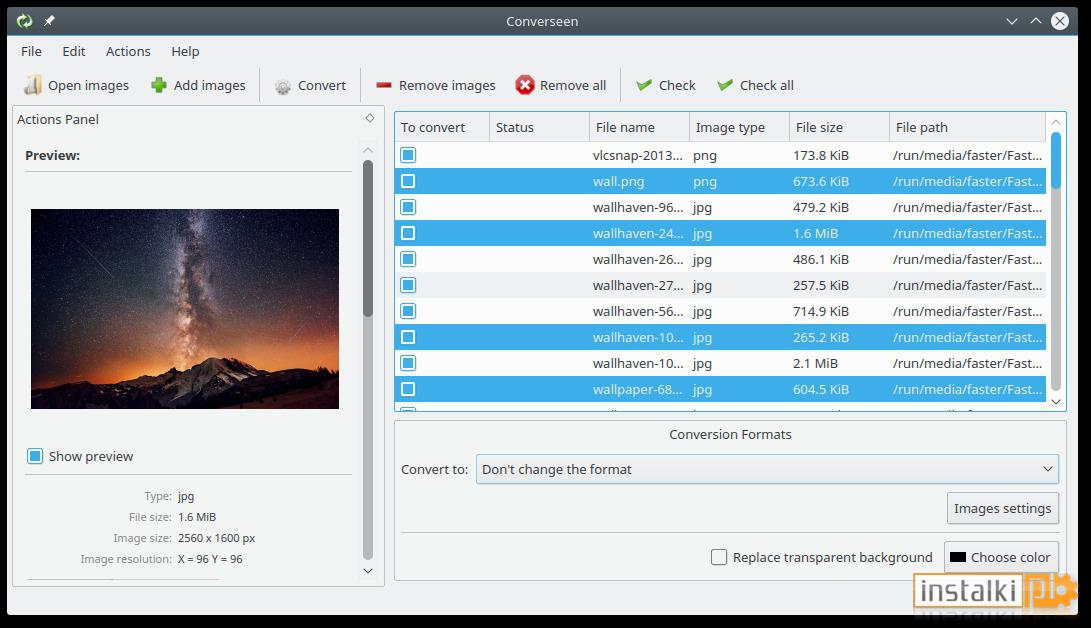Click the Check all checkmark icon
The height and width of the screenshot is (628, 1091).
tap(725, 85)
